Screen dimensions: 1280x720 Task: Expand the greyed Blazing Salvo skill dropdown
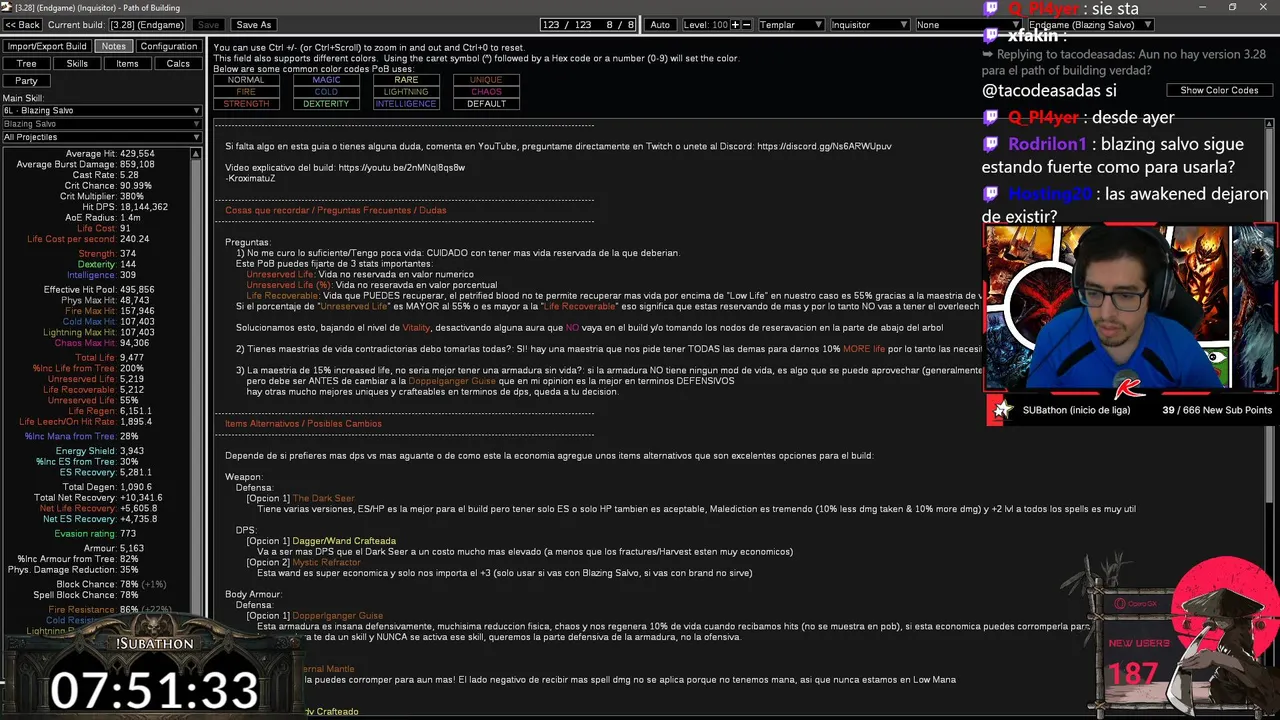click(102, 124)
